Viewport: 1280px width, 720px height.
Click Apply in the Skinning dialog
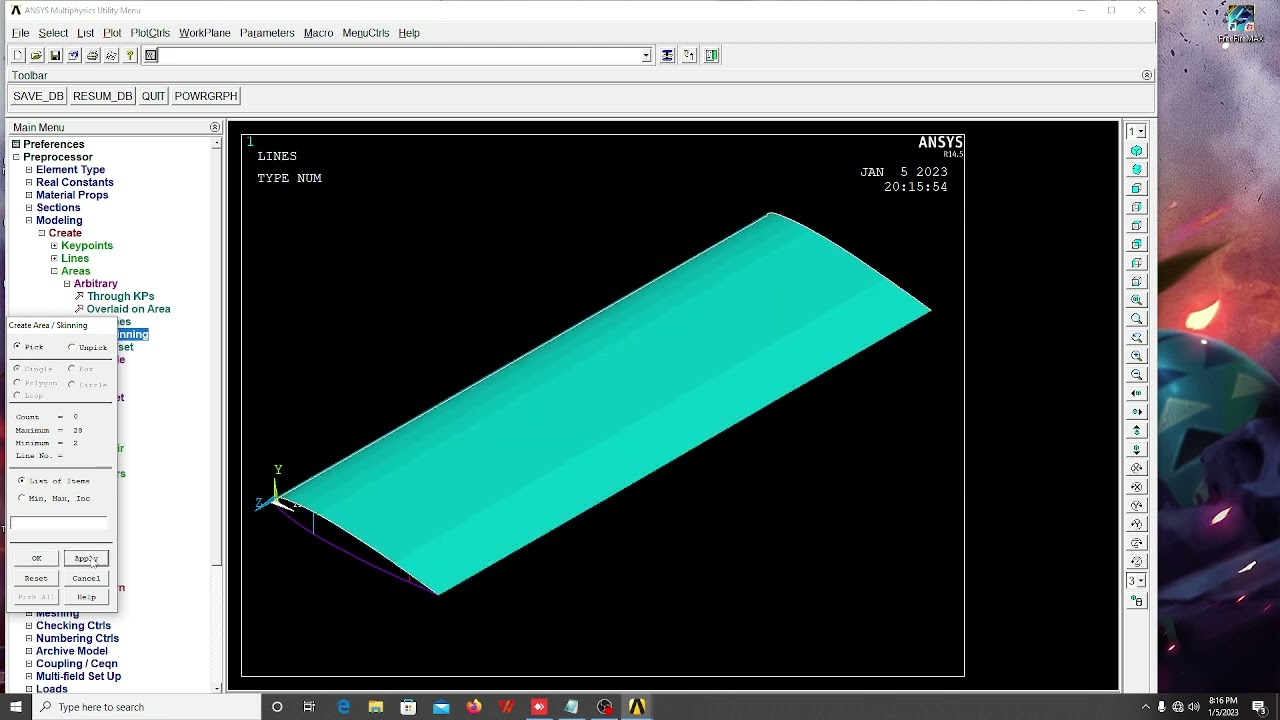[x=86, y=559]
